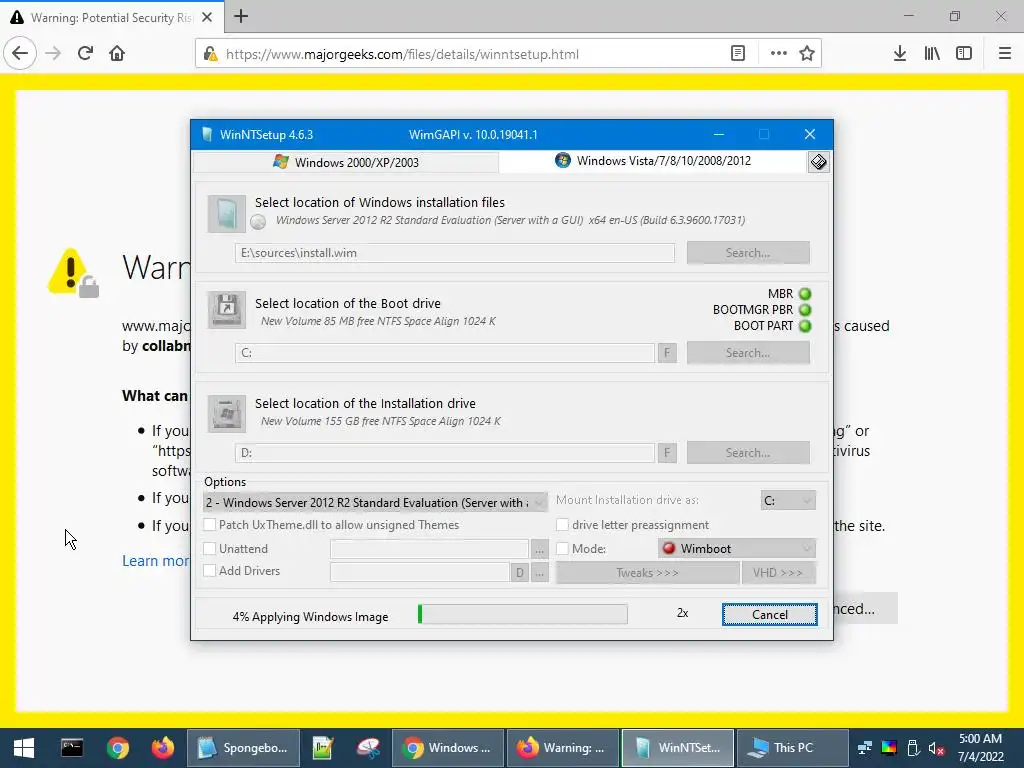Enable Patch UxTheme.dll checkbox

(x=210, y=525)
